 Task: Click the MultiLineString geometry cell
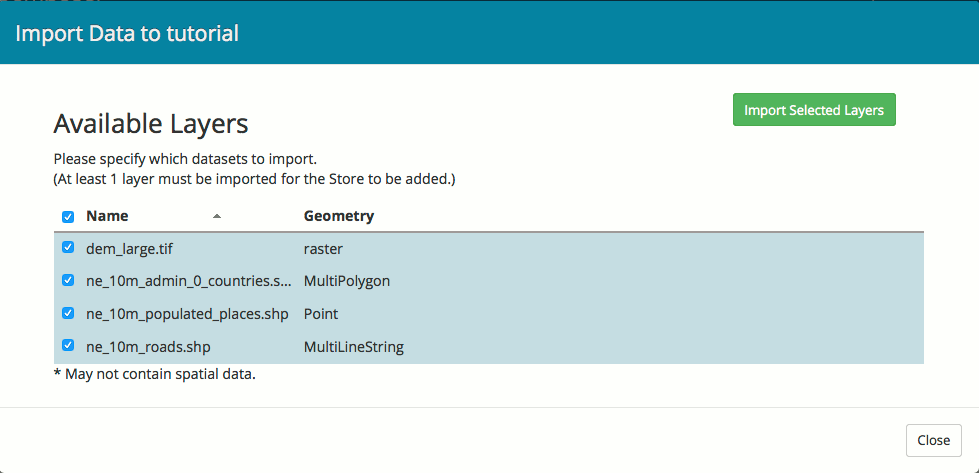click(x=354, y=347)
